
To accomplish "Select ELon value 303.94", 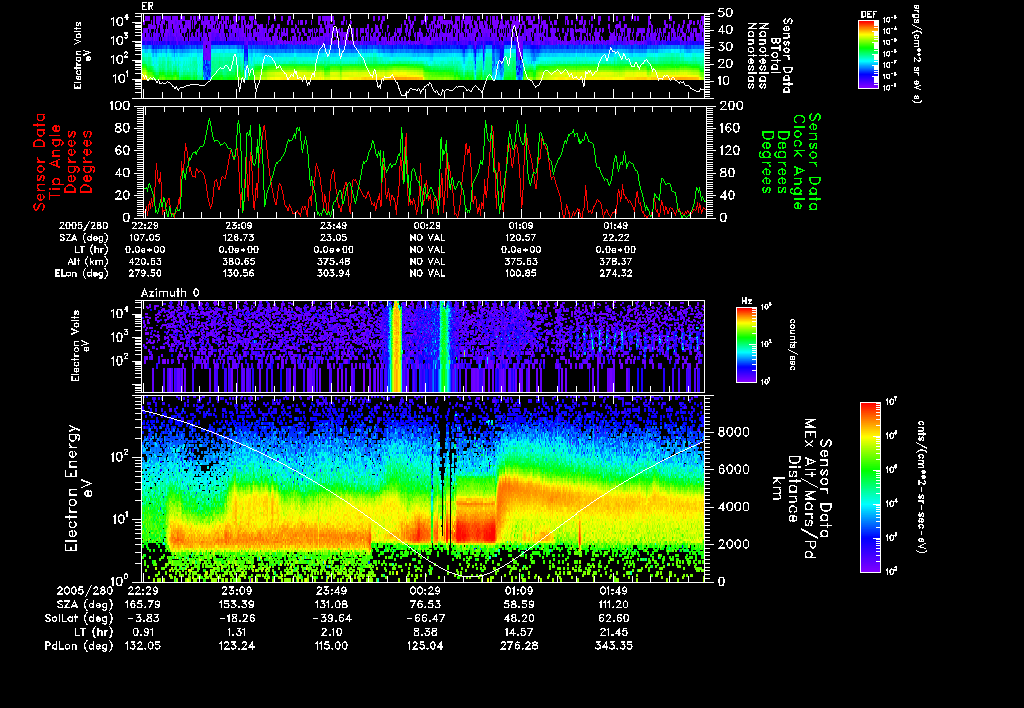I will (333, 274).
